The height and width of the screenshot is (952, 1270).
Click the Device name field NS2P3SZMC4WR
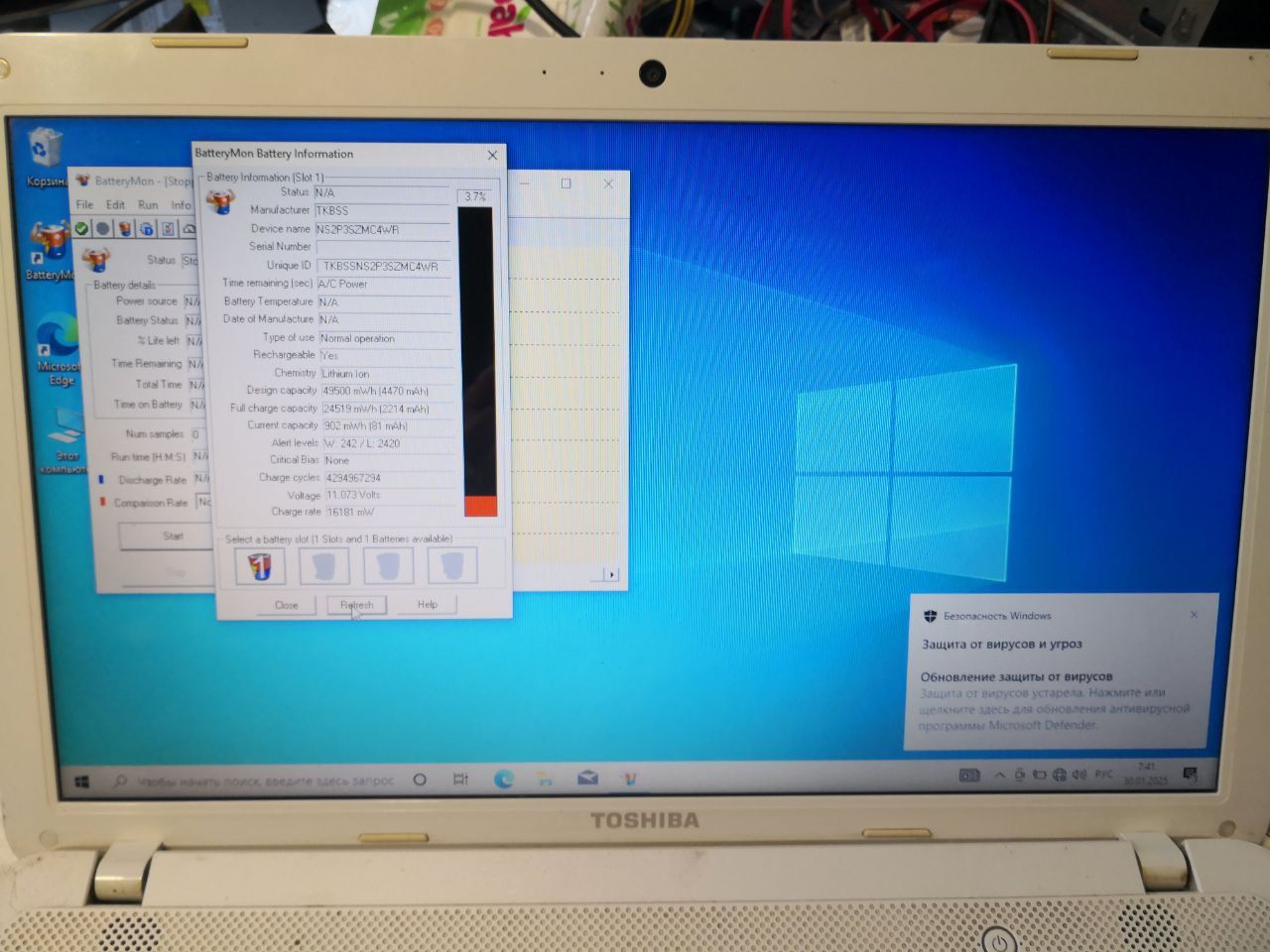(382, 229)
